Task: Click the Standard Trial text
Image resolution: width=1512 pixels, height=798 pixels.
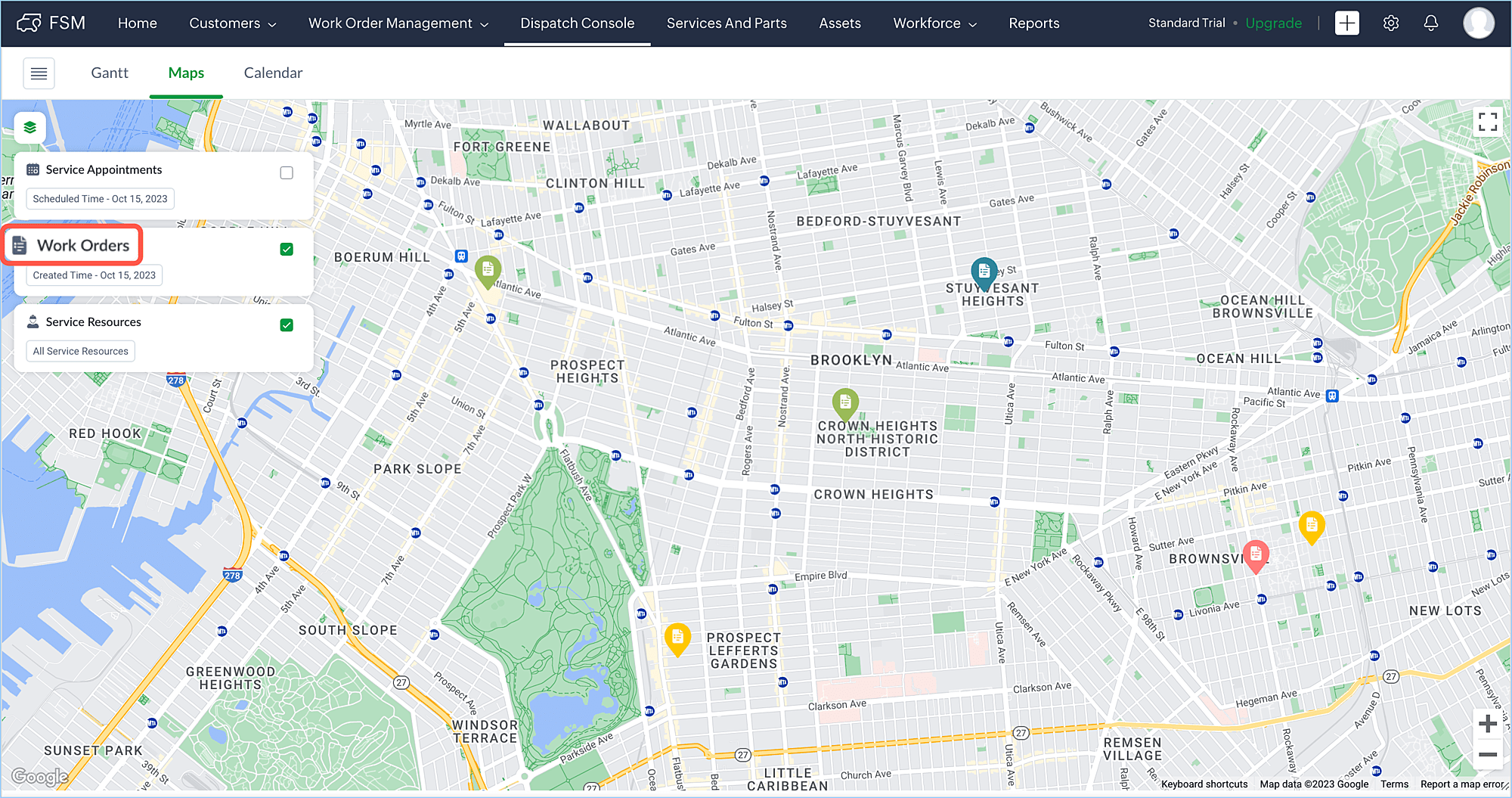Action: click(x=1186, y=23)
